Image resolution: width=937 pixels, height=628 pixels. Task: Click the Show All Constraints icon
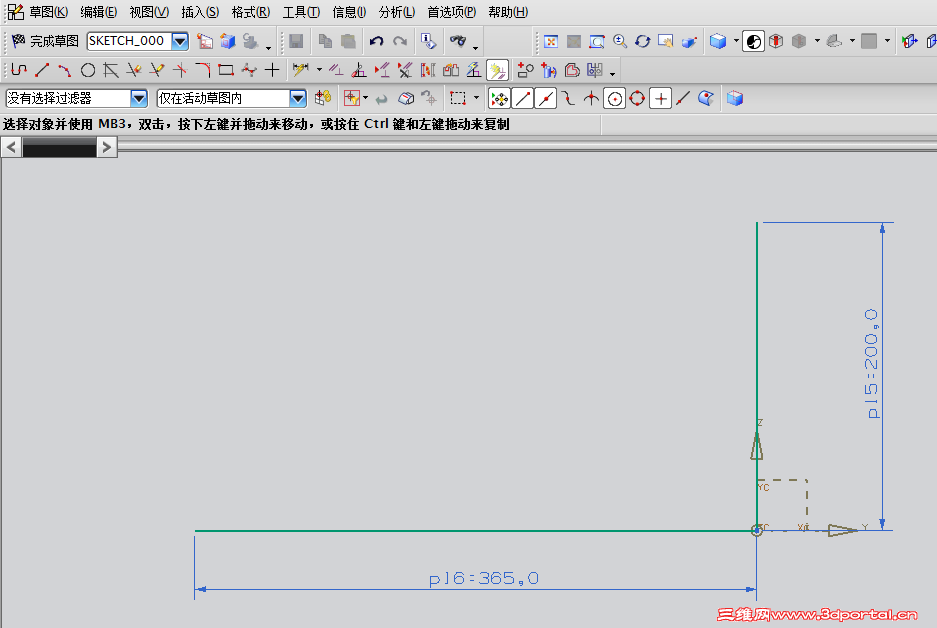382,71
